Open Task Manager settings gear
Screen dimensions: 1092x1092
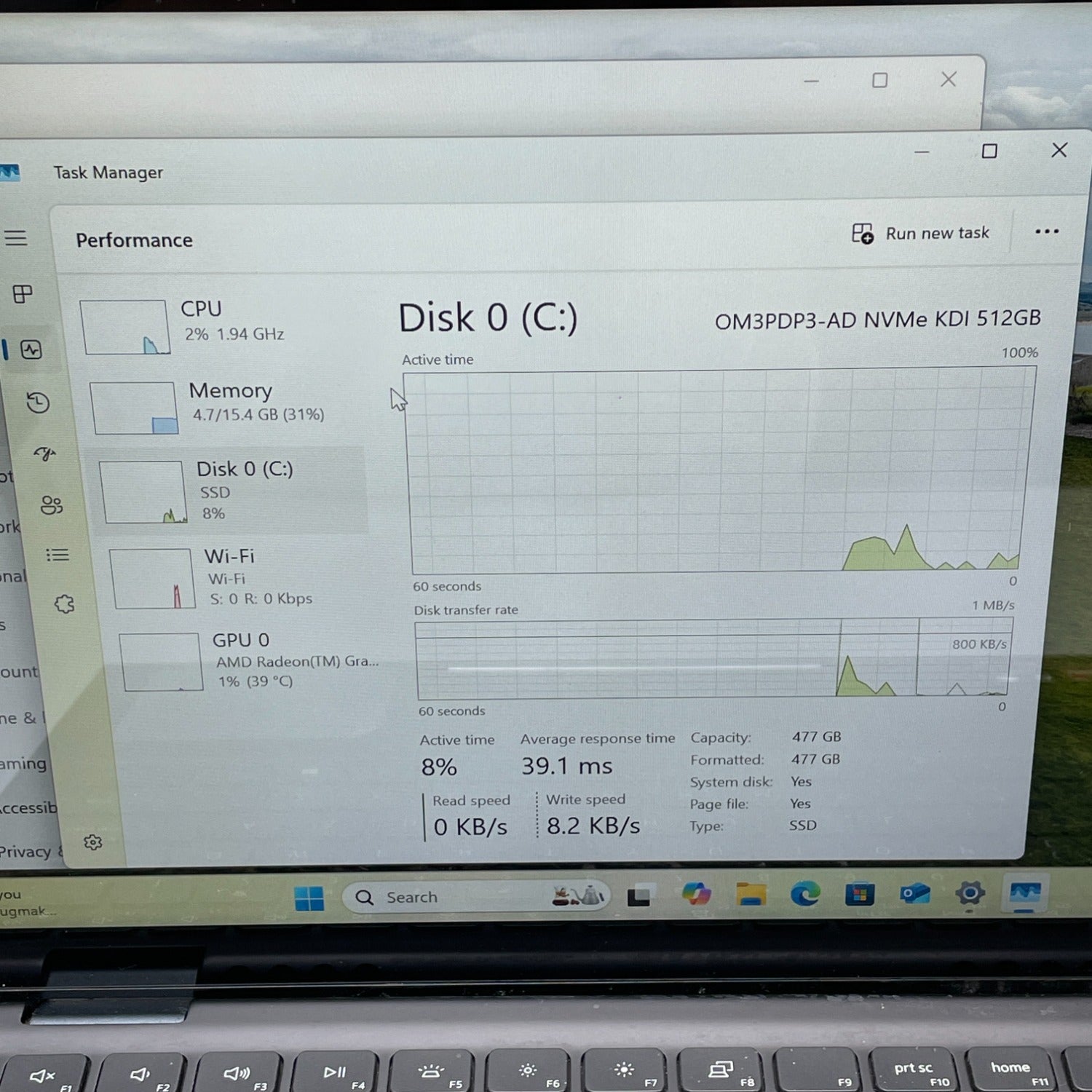pyautogui.click(x=92, y=842)
